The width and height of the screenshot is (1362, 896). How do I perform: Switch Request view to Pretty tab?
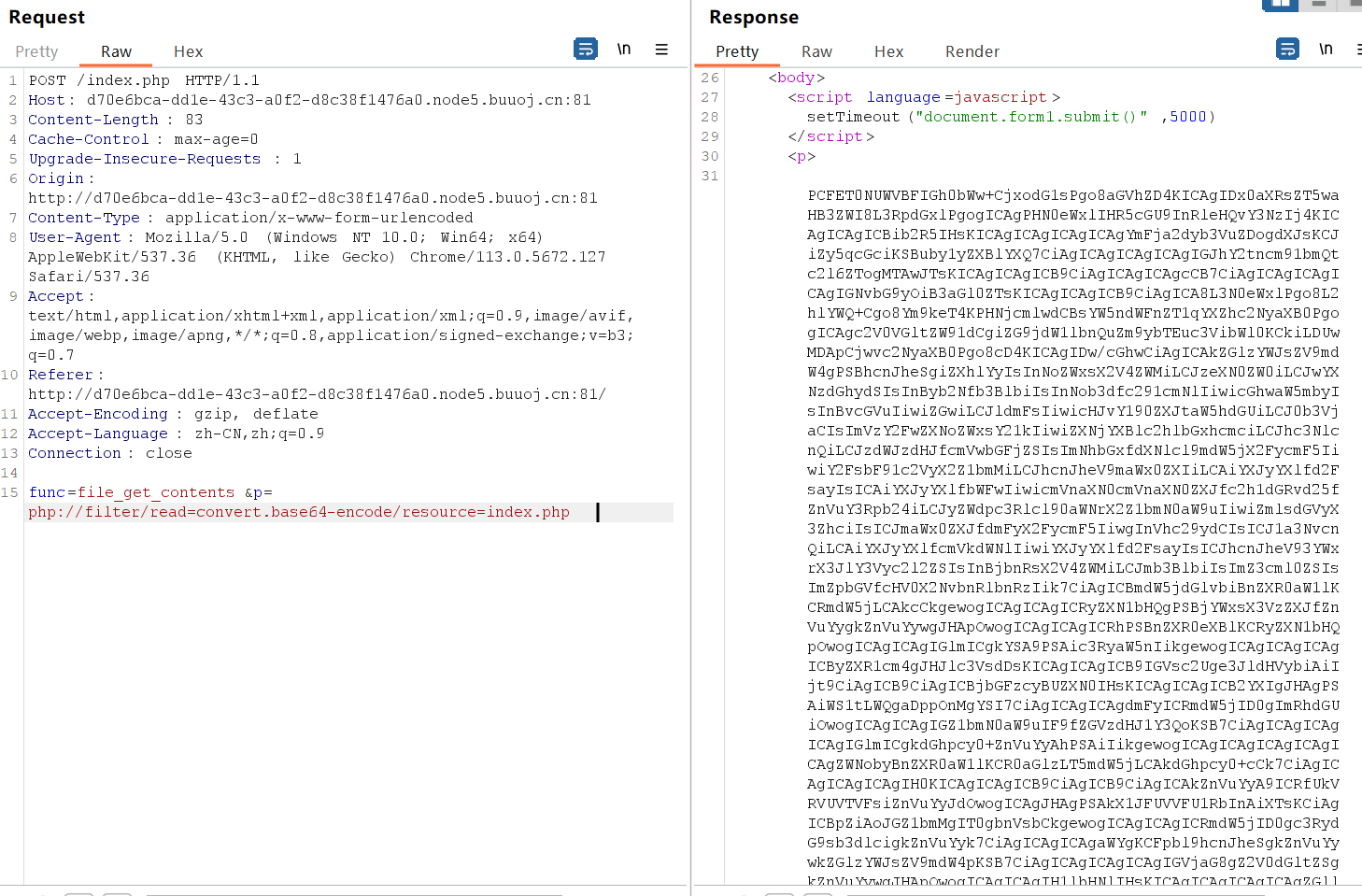(x=36, y=51)
